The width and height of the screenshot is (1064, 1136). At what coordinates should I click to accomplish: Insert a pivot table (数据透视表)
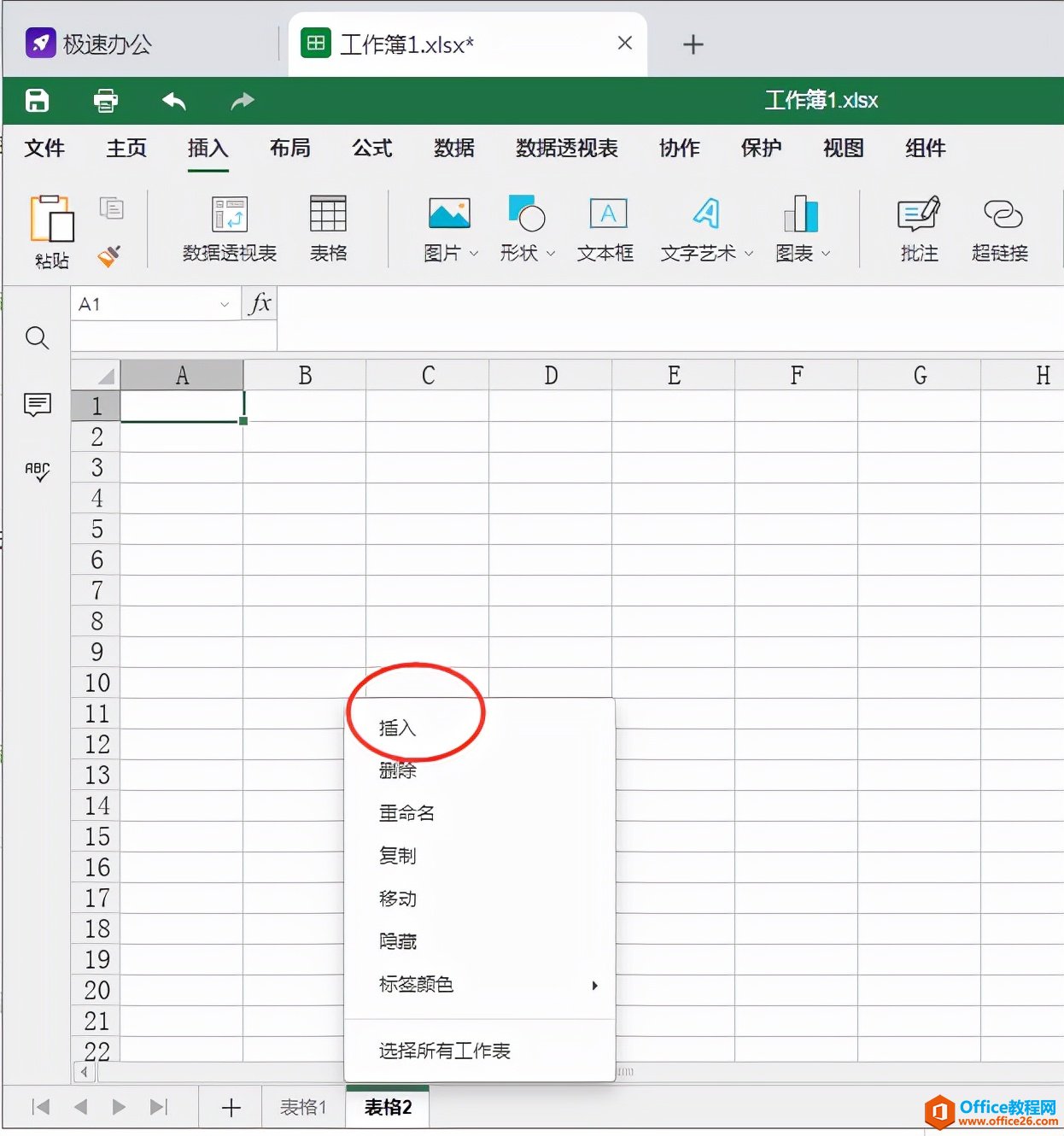point(229,228)
